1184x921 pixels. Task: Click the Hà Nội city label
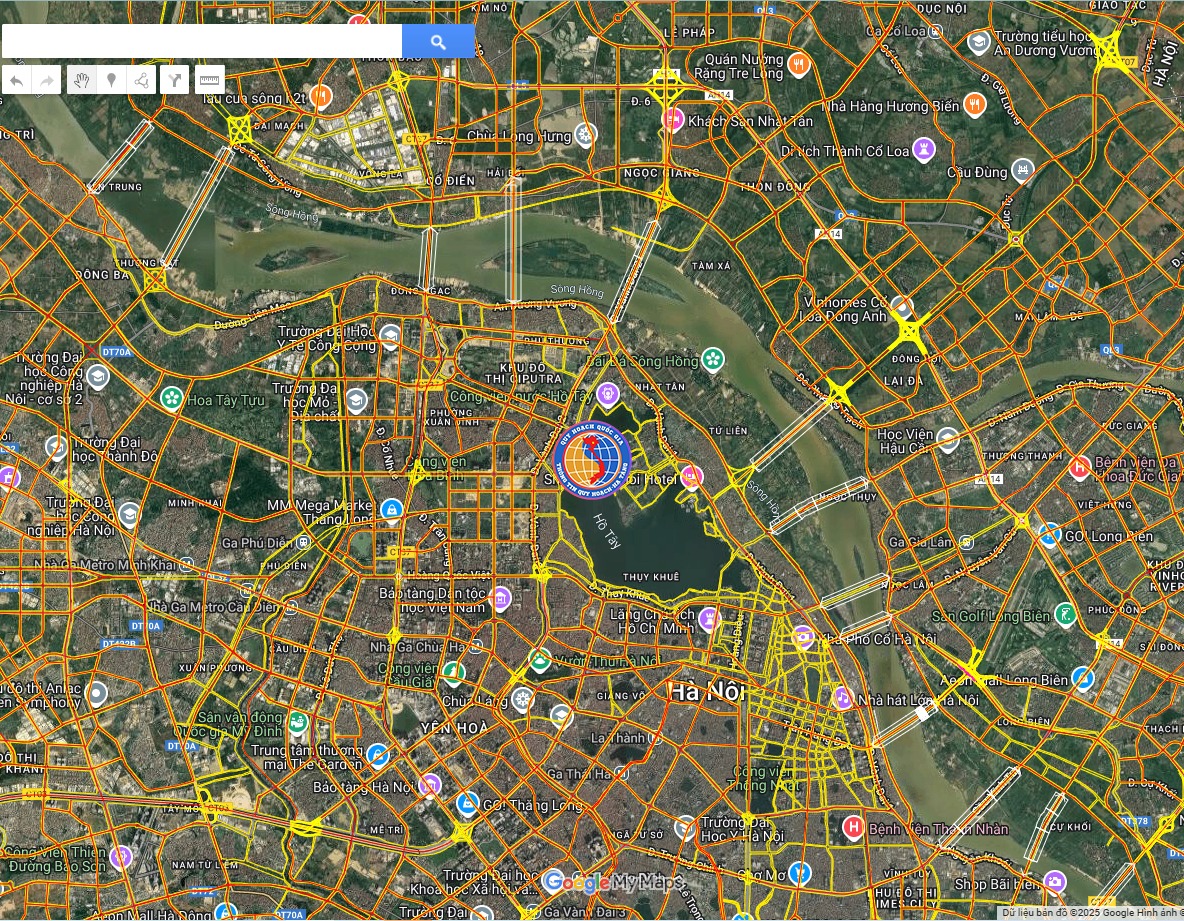pyautogui.click(x=707, y=691)
